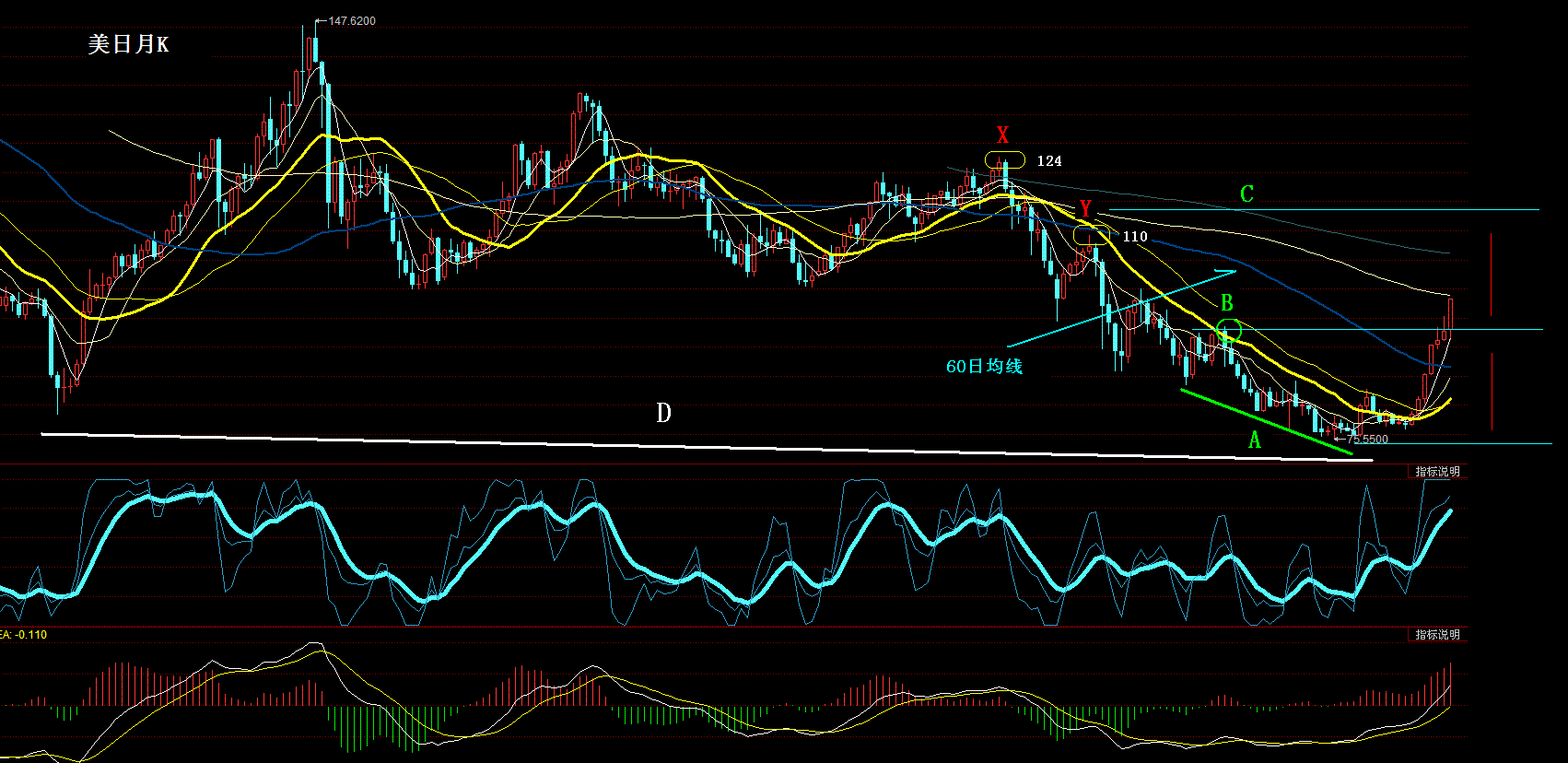1568x763 pixels.
Task: Select the green B label
Action: [1226, 303]
